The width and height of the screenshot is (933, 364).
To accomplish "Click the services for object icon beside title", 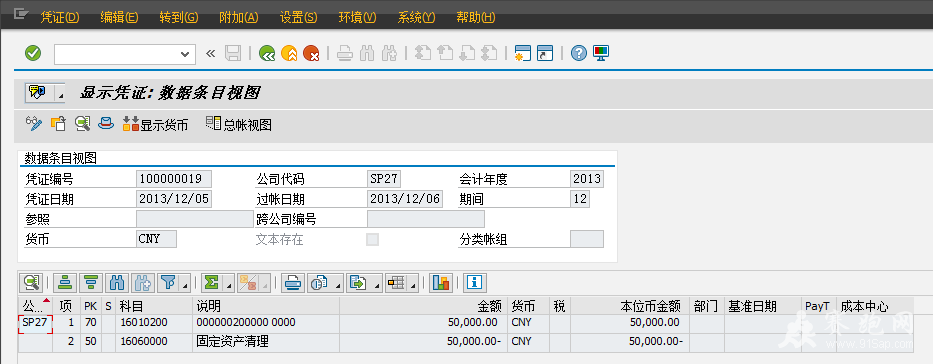I will click(37, 93).
